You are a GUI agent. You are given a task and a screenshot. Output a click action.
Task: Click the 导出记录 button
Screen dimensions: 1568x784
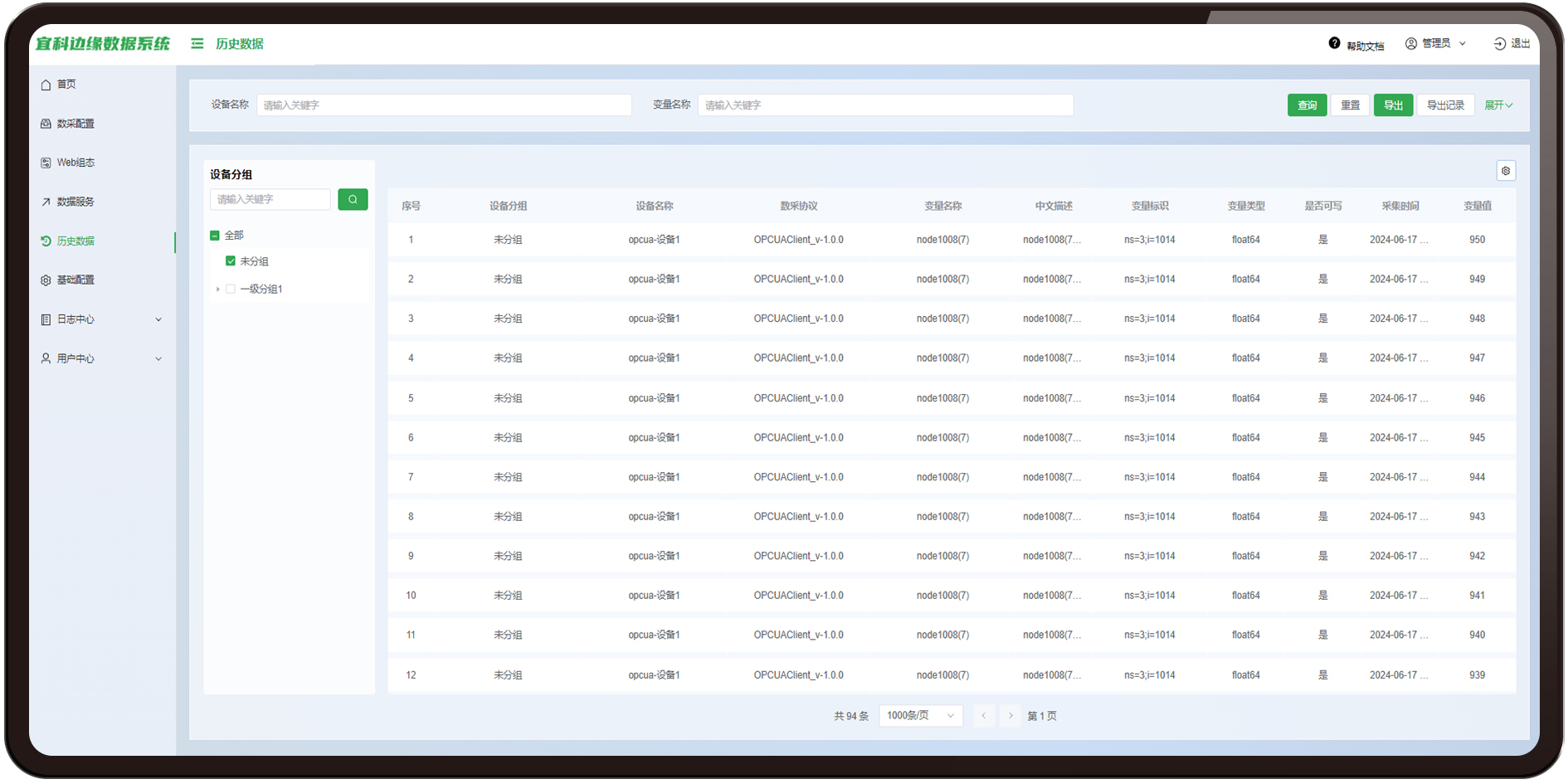coord(1445,105)
